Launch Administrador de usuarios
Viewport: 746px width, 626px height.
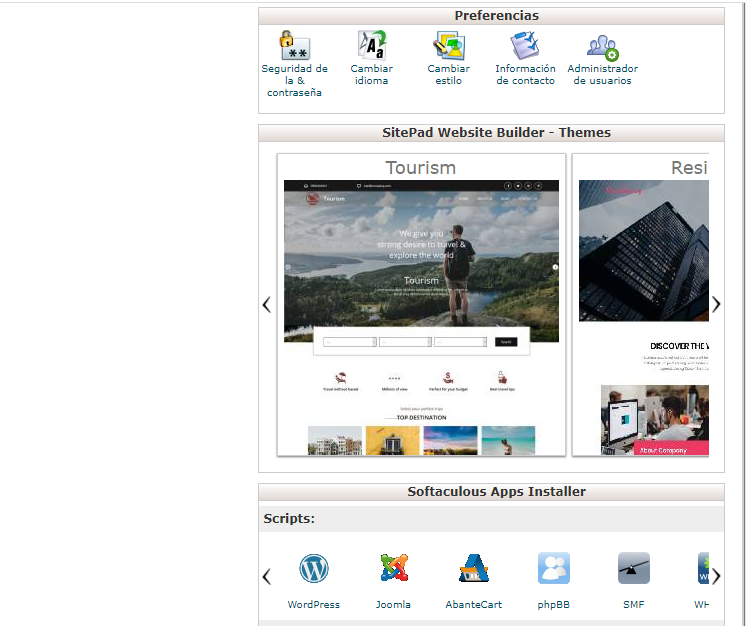tap(602, 47)
